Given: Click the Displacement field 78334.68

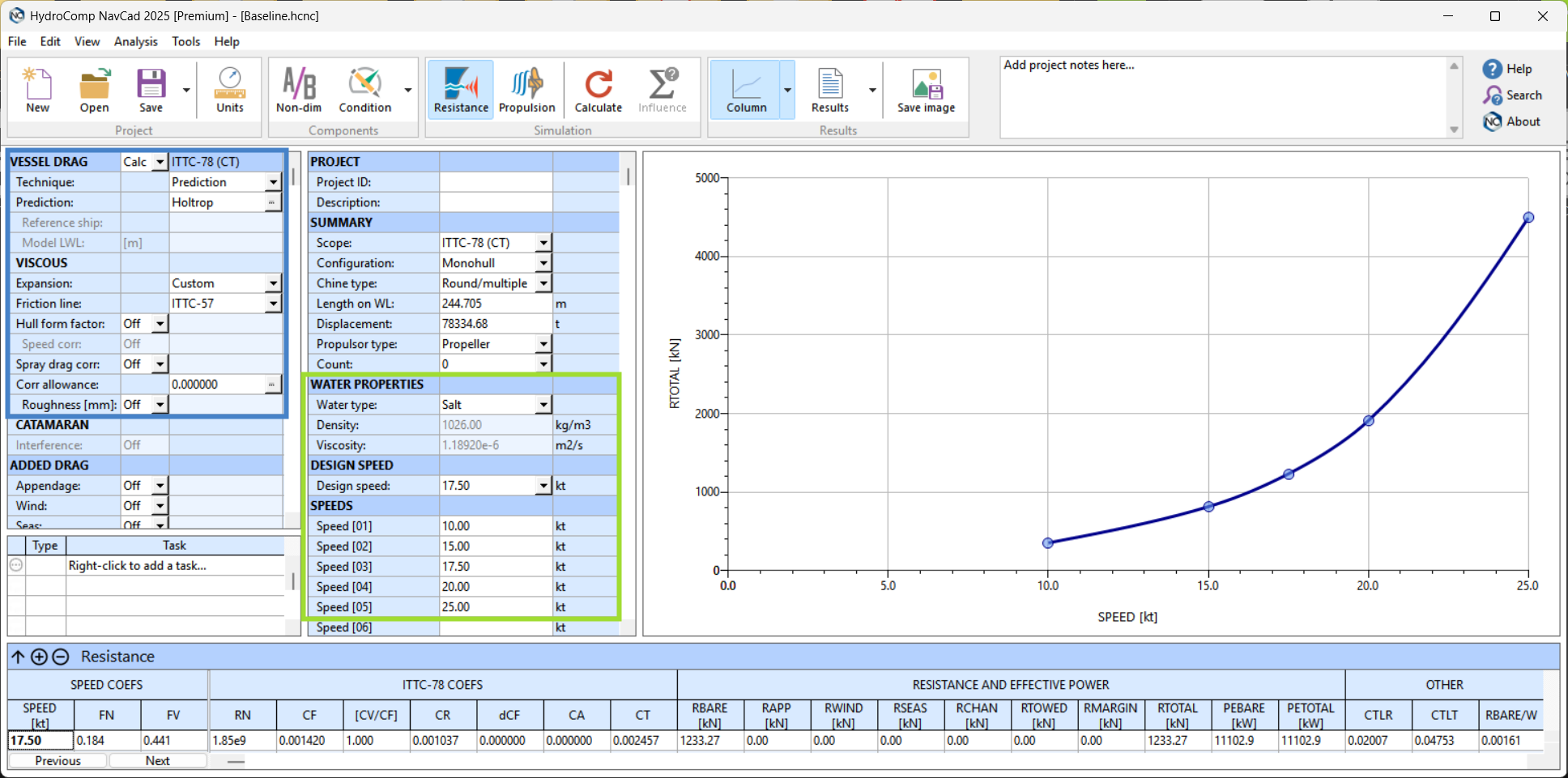Looking at the screenshot, I should [x=496, y=324].
